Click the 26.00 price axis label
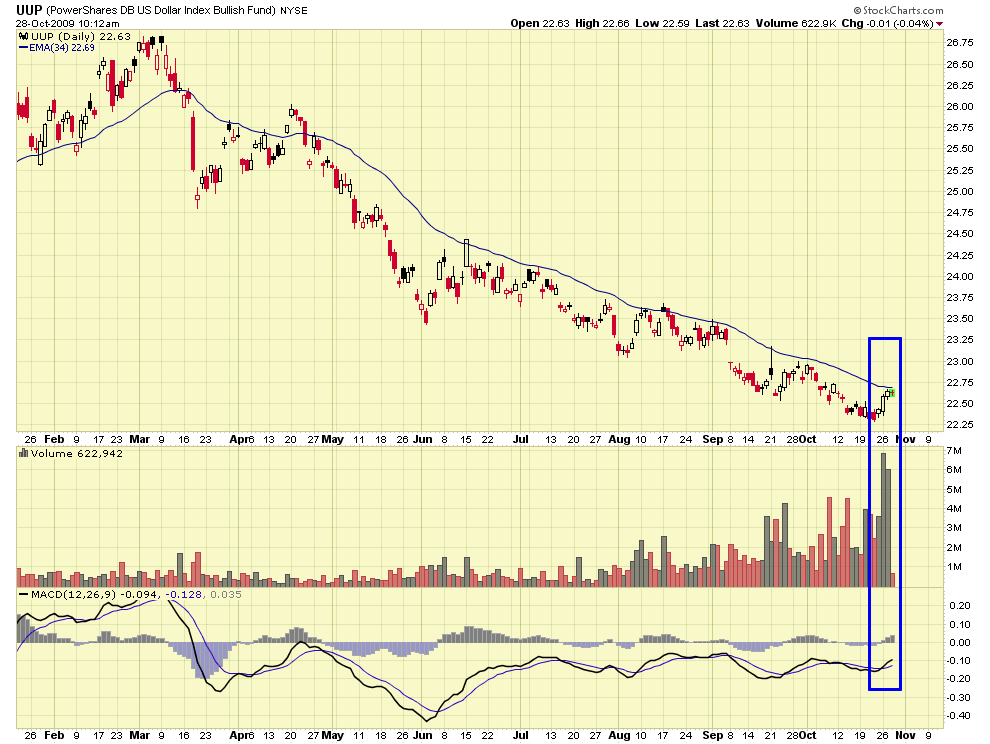This screenshot has height=744, width=990. tap(960, 107)
